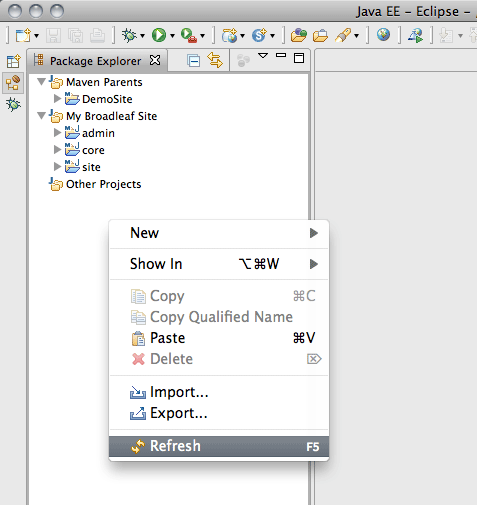Open the New submenu in context menu
The height and width of the screenshot is (505, 477).
click(x=219, y=233)
